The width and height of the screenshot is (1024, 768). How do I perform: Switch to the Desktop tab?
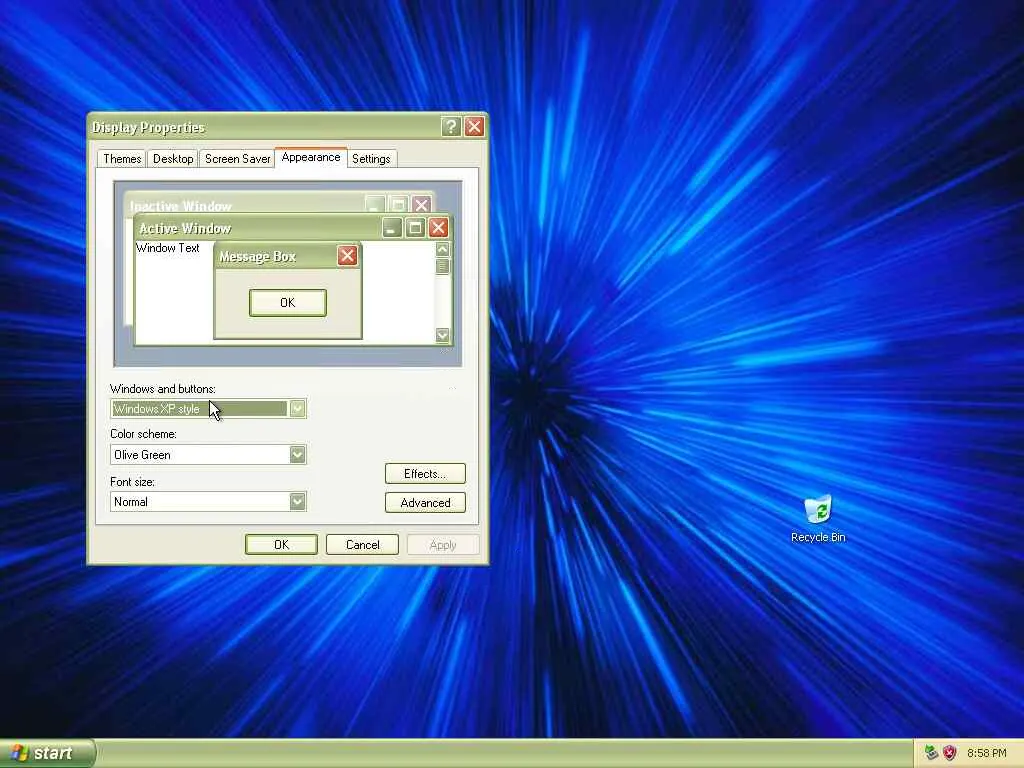[173, 159]
